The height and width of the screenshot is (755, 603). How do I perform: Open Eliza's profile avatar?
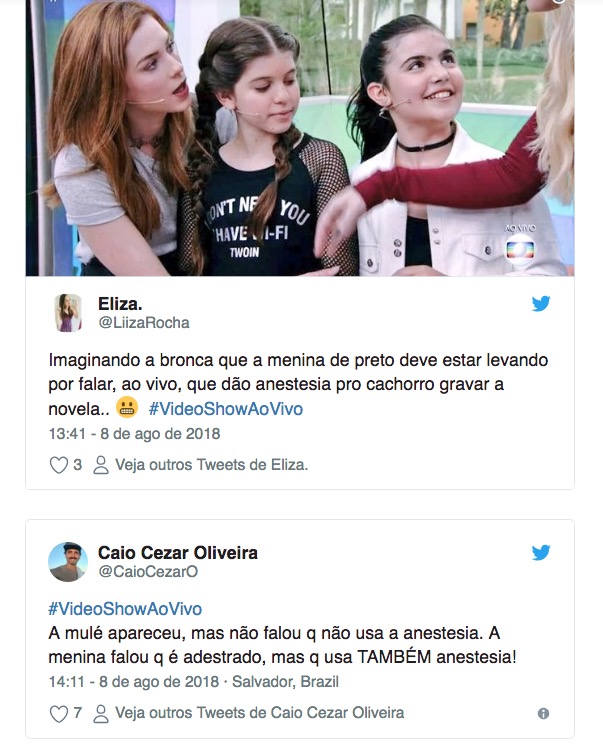pos(68,313)
